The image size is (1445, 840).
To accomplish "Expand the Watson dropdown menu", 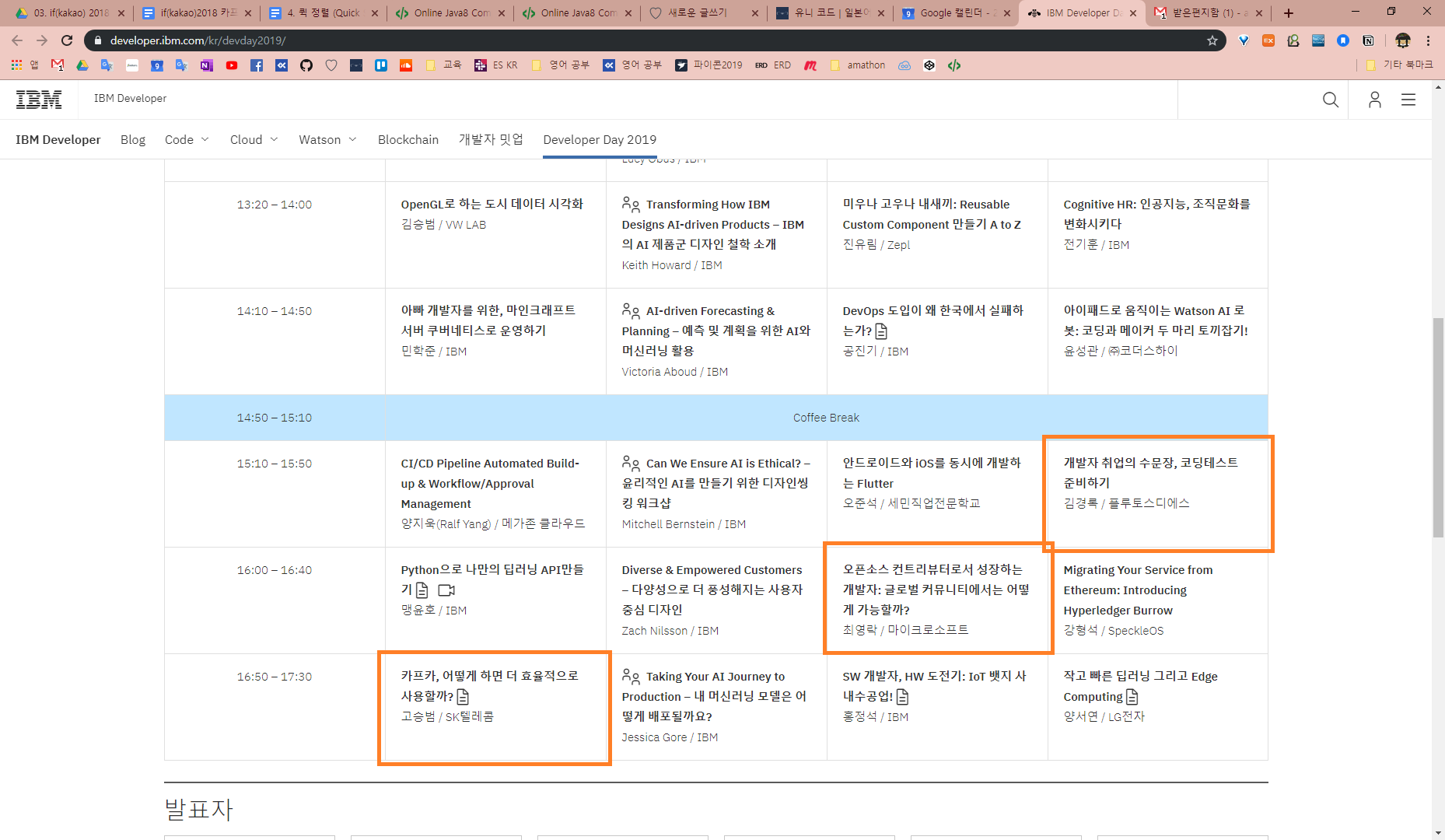I will 327,139.
